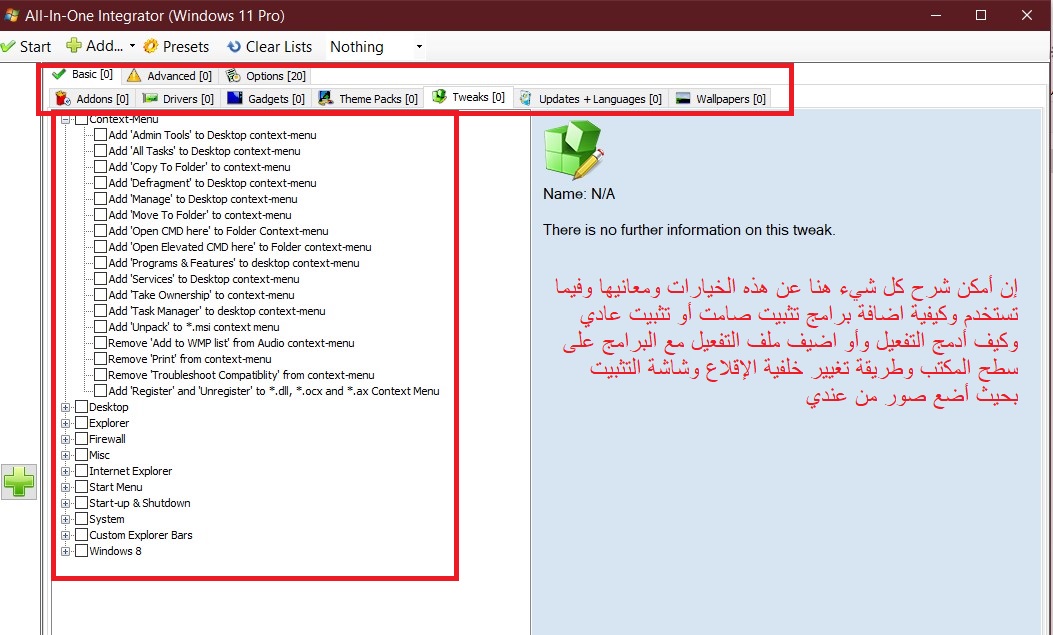Check the Context-Menu group checkbox
Image resolution: width=1053 pixels, height=635 pixels.
click(81, 119)
